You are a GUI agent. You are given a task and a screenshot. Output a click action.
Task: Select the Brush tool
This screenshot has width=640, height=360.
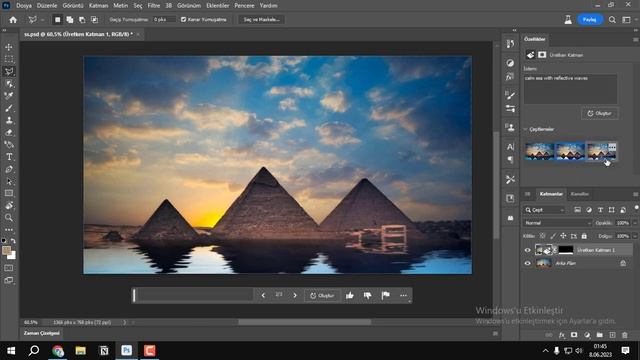pyautogui.click(x=9, y=108)
